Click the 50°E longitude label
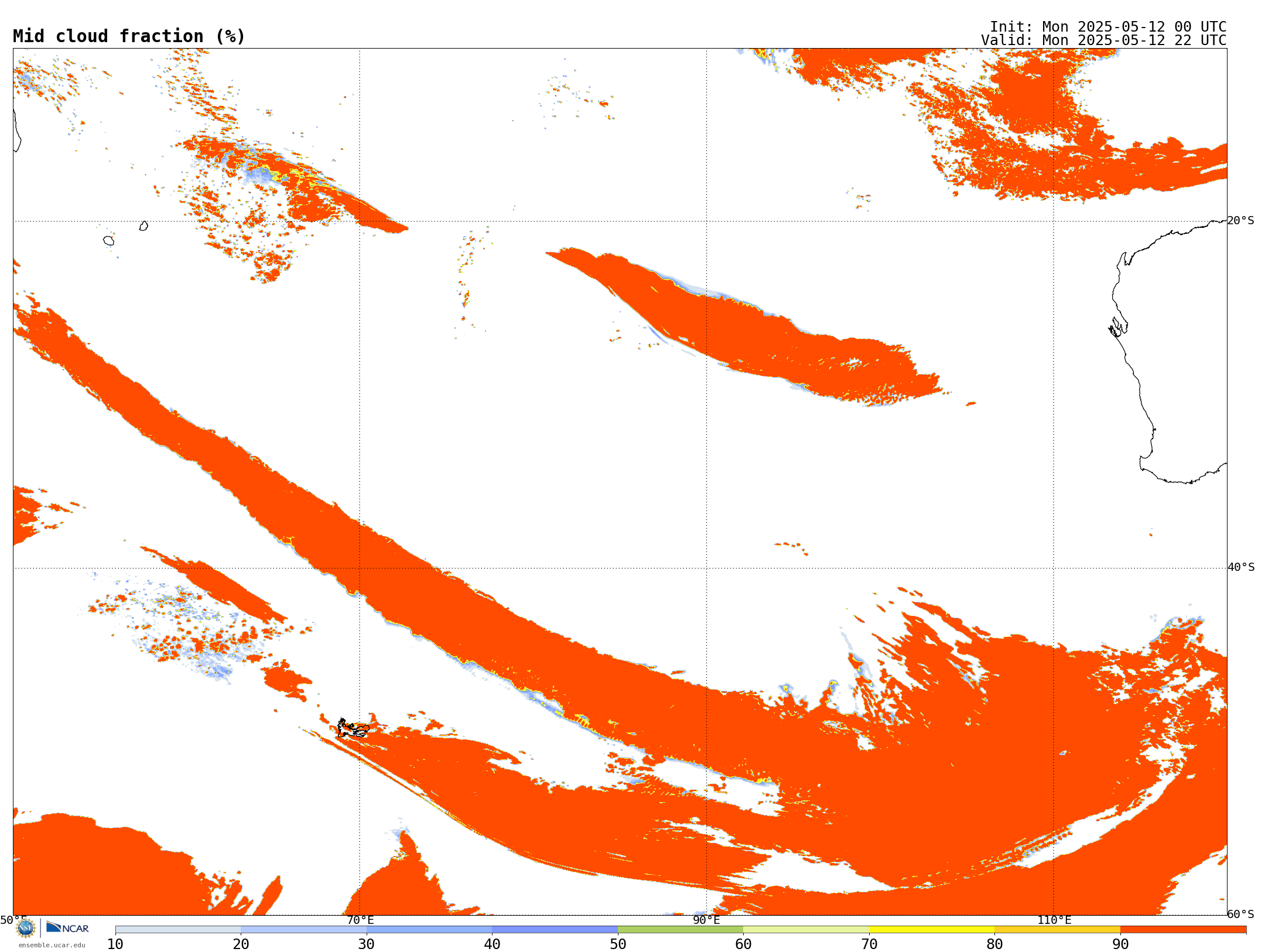Image resolution: width=1265 pixels, height=952 pixels. point(13,920)
